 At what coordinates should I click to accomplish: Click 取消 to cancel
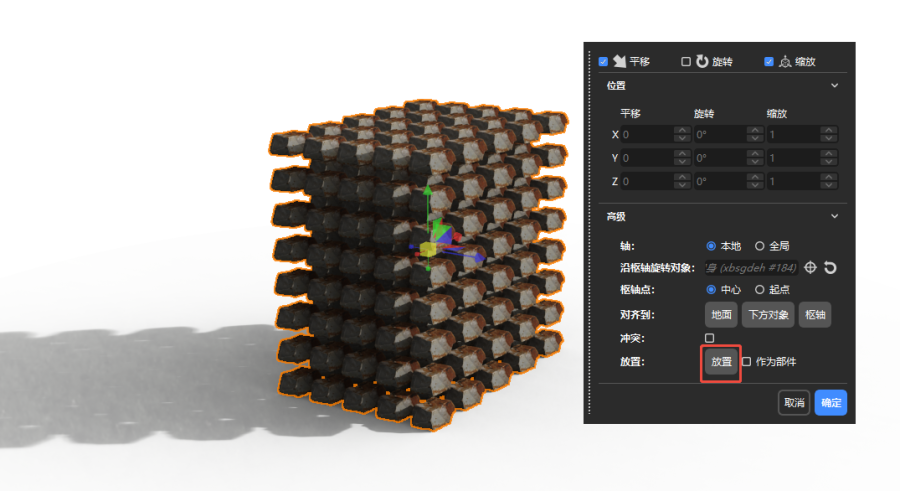(794, 403)
